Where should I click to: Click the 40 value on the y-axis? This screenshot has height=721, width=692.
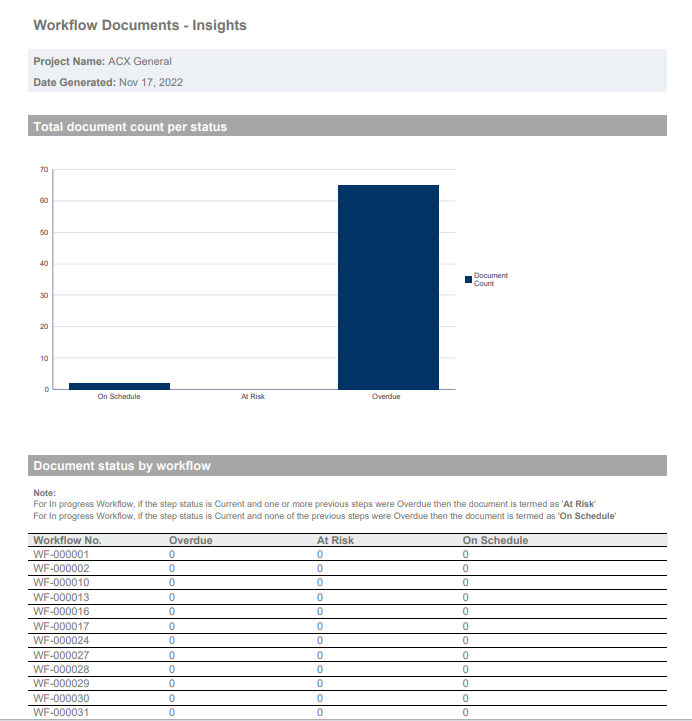click(x=44, y=264)
